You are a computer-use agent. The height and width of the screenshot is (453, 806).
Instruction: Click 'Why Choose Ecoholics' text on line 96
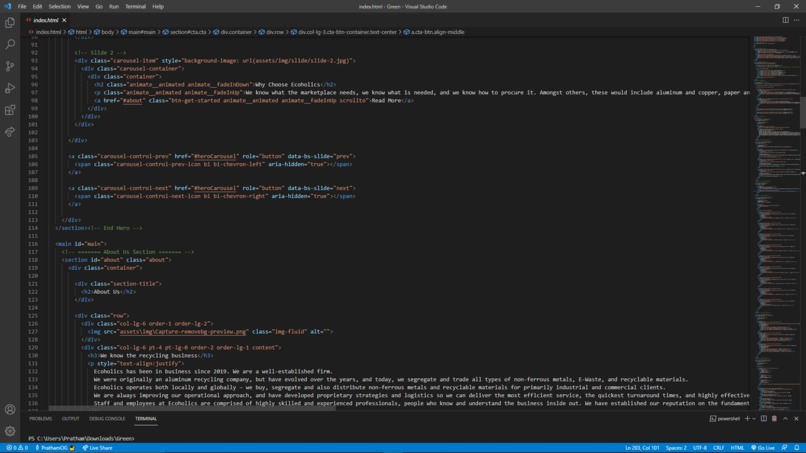point(287,85)
